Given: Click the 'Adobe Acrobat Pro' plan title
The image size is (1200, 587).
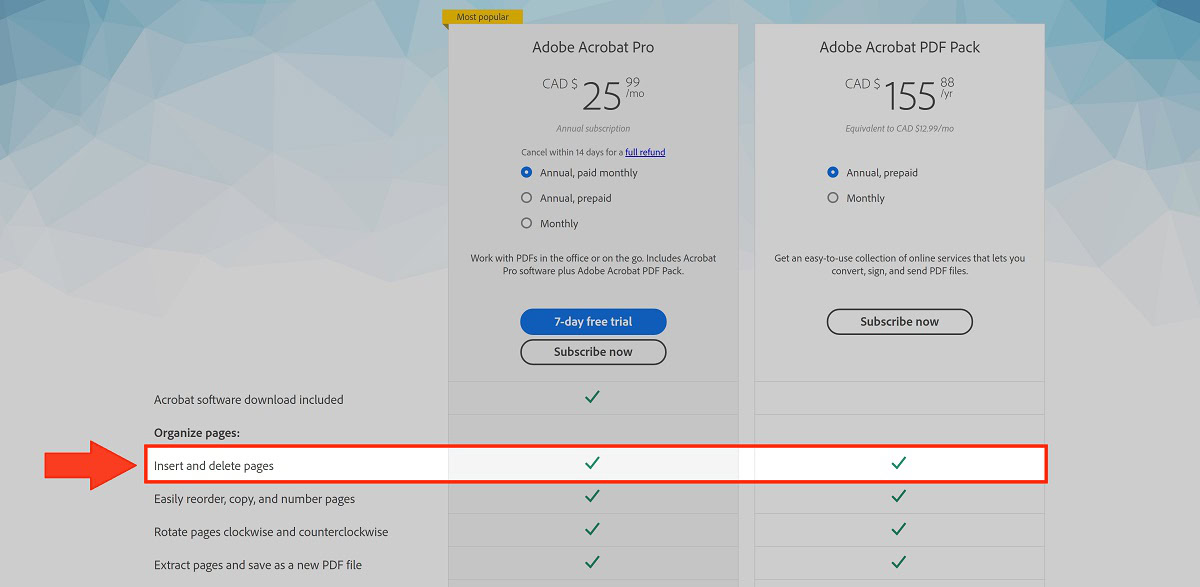Looking at the screenshot, I should coord(592,47).
